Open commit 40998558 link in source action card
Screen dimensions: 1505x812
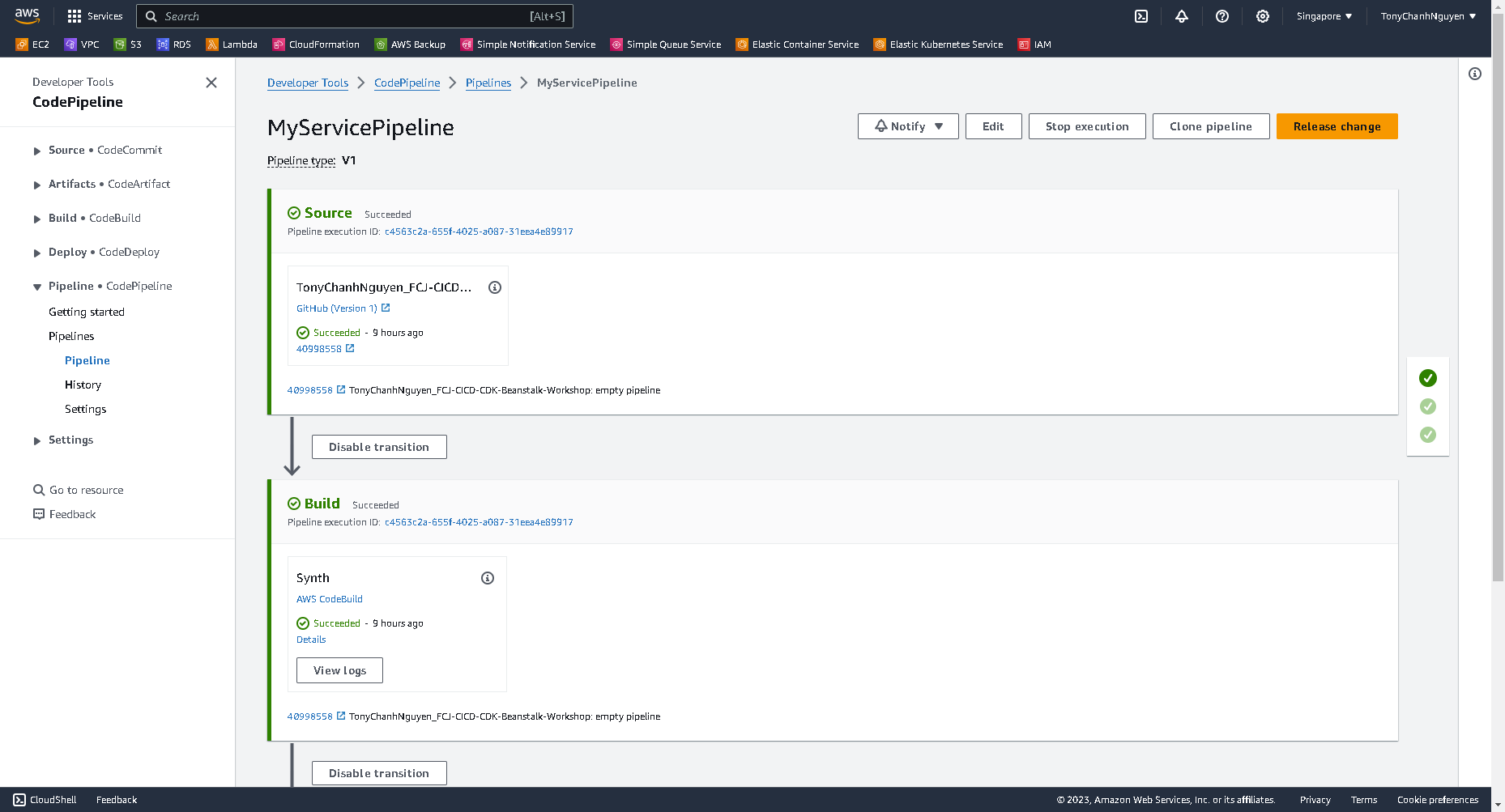click(x=325, y=349)
